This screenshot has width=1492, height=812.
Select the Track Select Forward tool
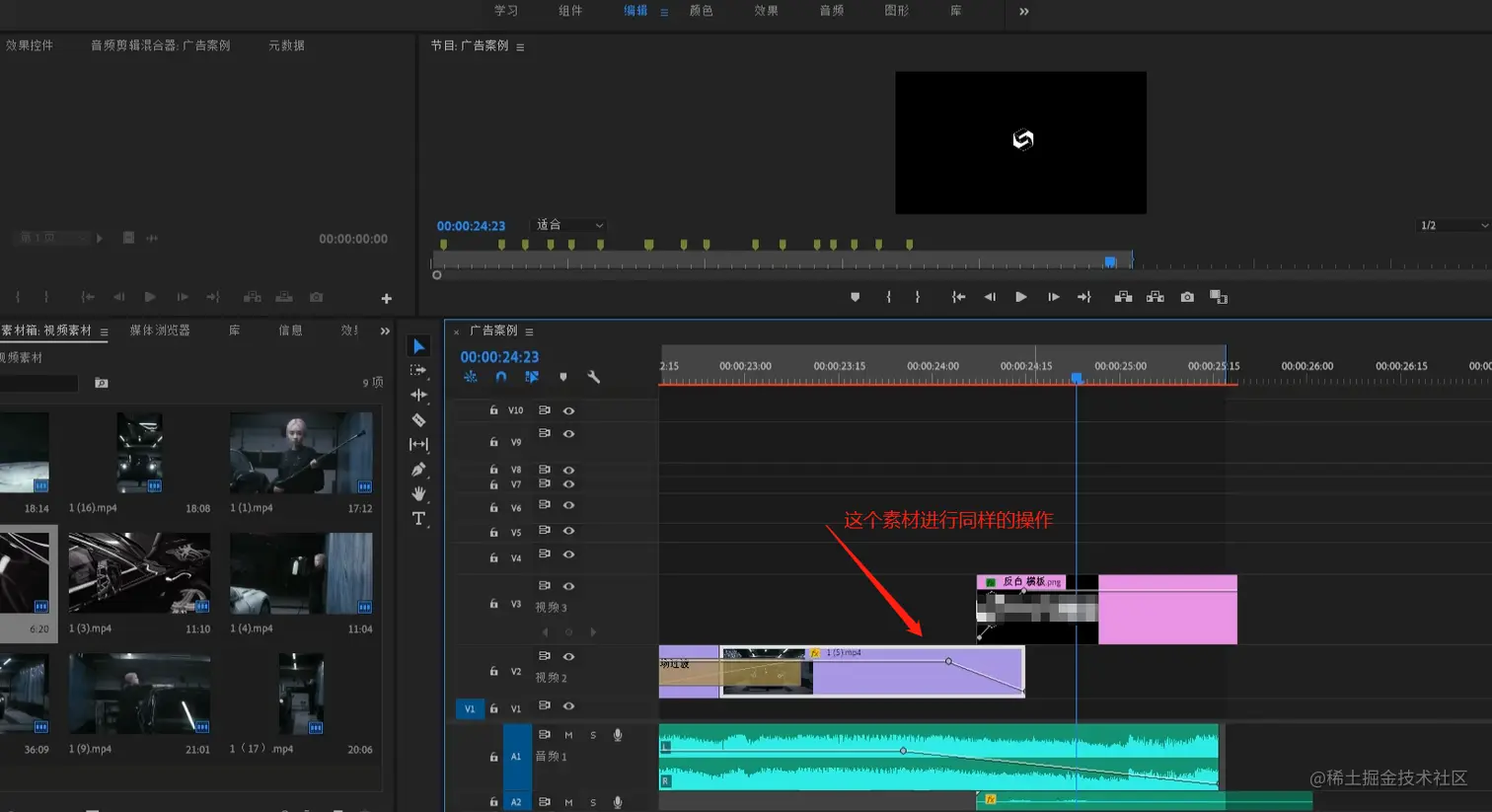coord(418,370)
